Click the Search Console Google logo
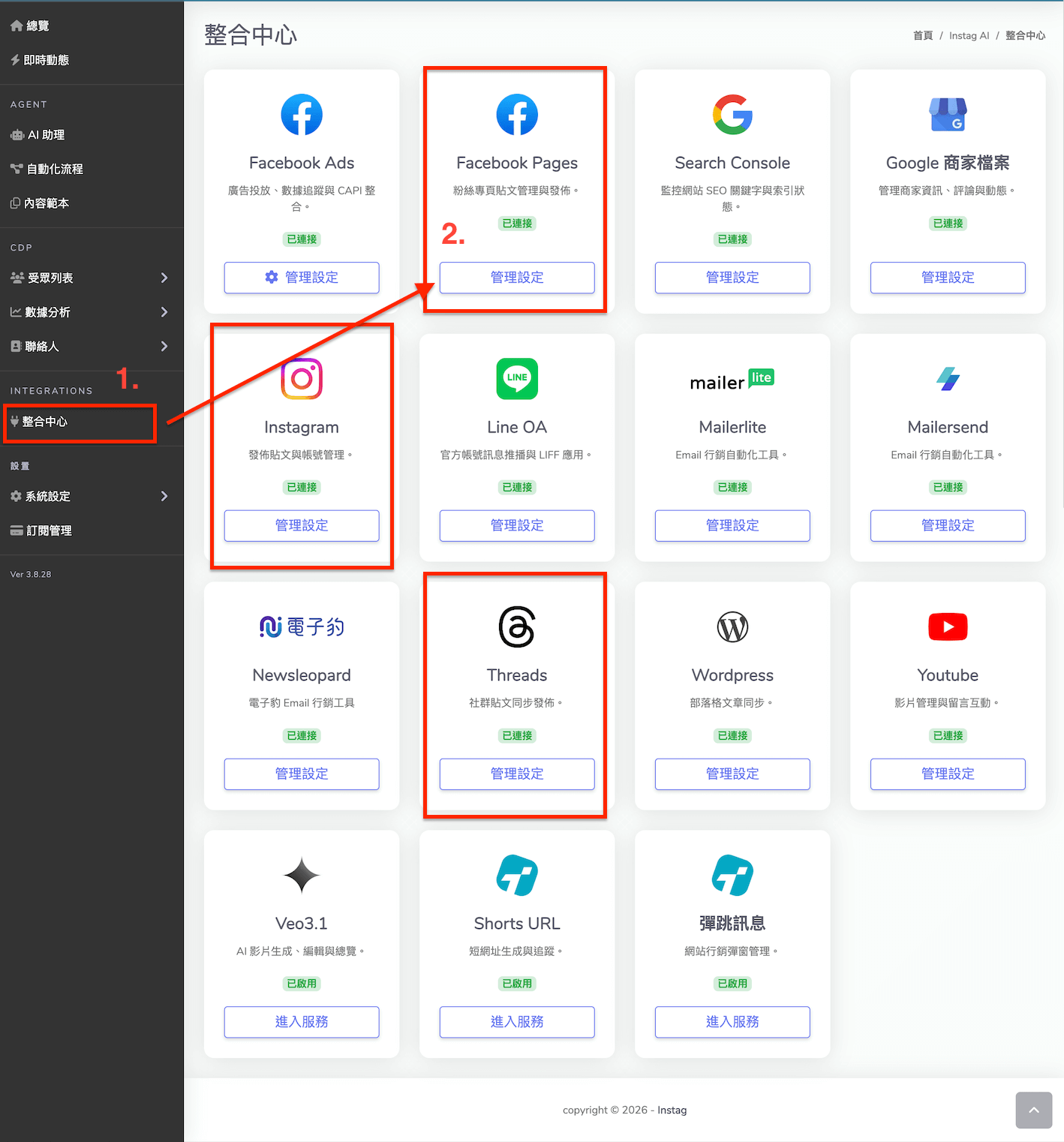The width and height of the screenshot is (1064, 1142). 732,115
